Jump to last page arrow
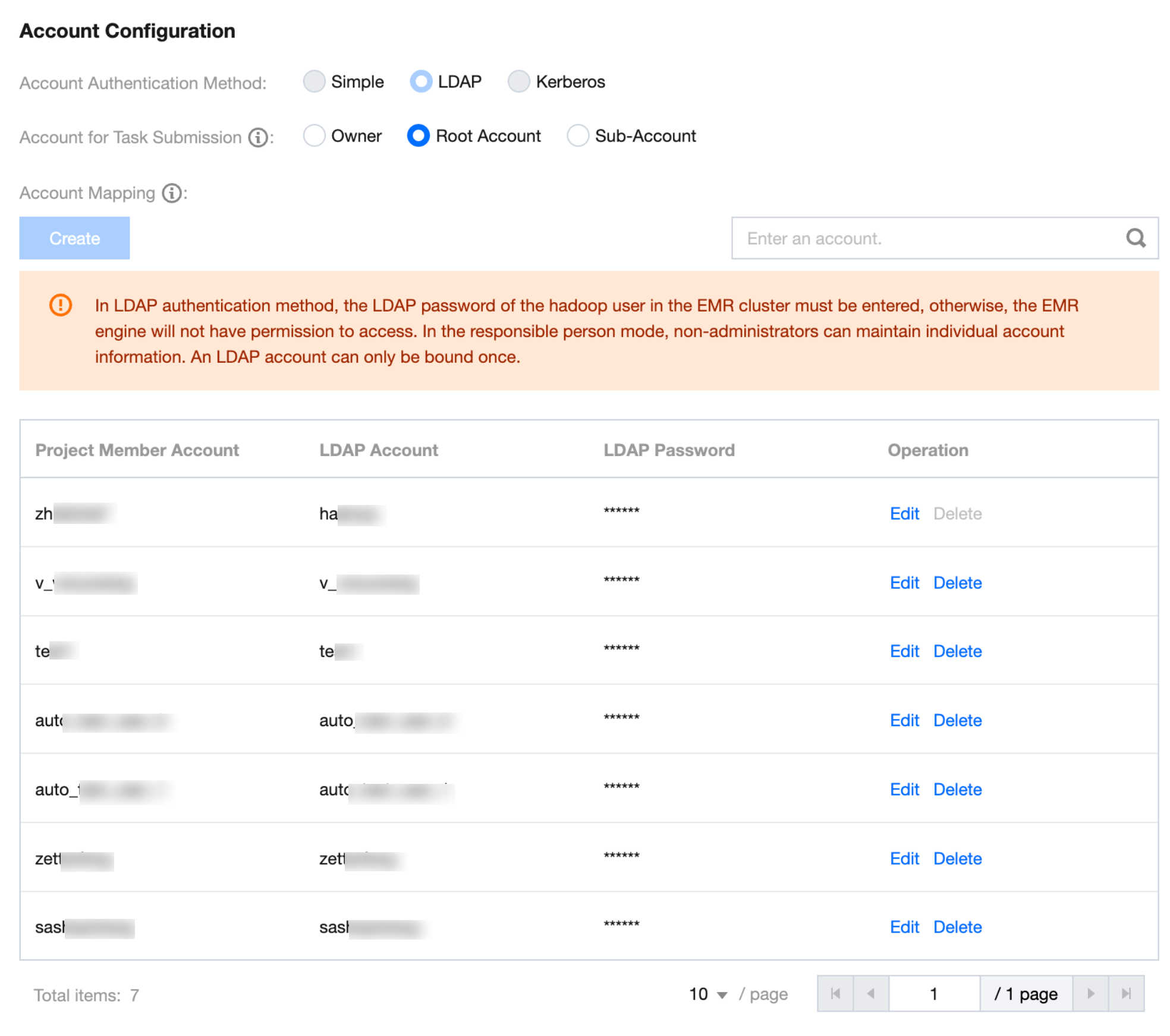Viewport: 1170px width, 1036px height. click(x=1125, y=993)
